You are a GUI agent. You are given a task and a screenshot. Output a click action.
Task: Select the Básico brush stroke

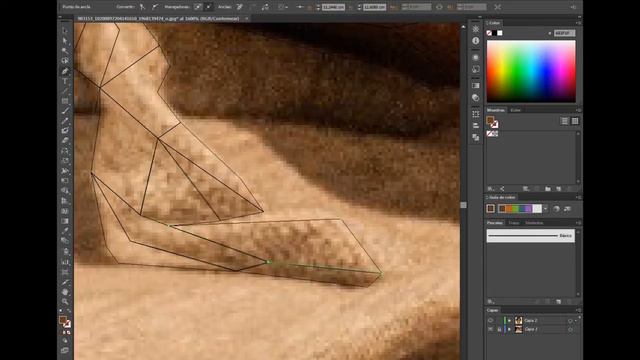[x=531, y=236]
